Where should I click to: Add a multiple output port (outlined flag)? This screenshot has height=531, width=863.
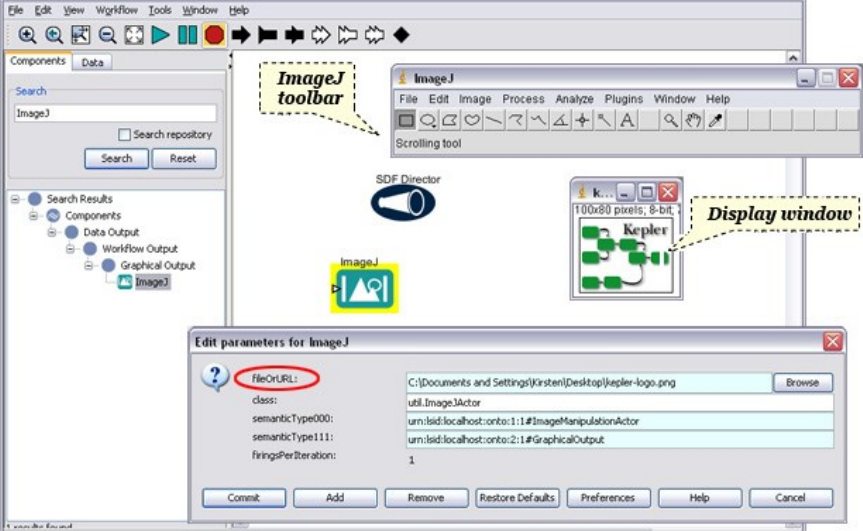click(x=348, y=35)
